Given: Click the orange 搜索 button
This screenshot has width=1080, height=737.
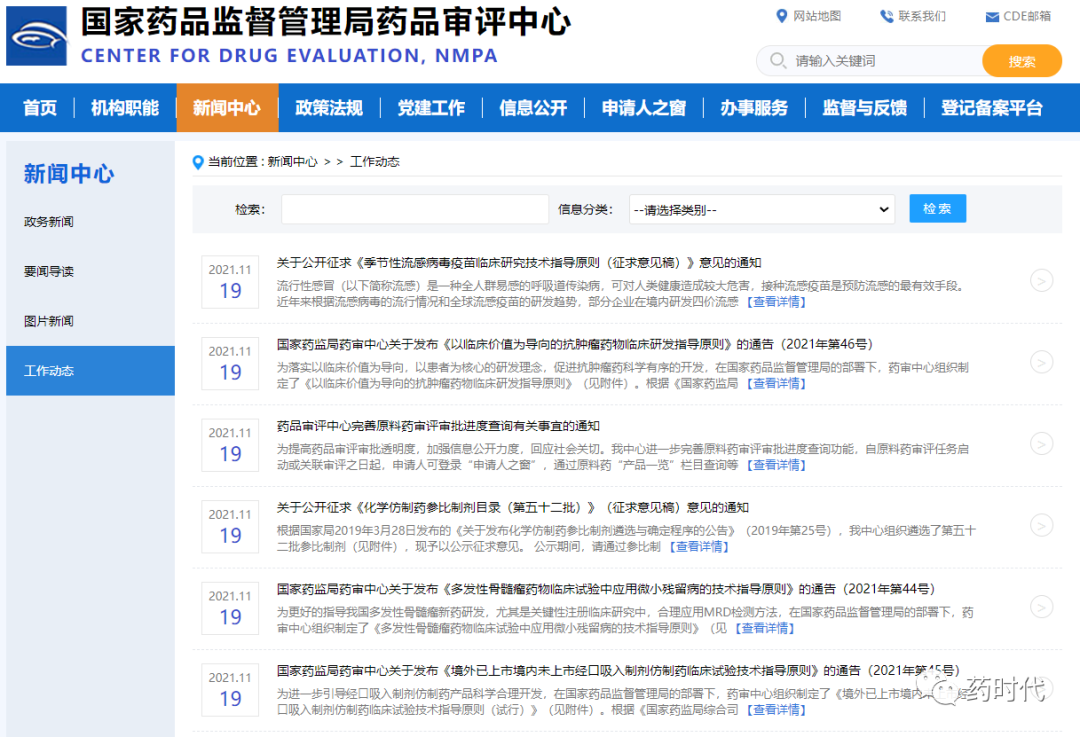Looking at the screenshot, I should [1022, 61].
